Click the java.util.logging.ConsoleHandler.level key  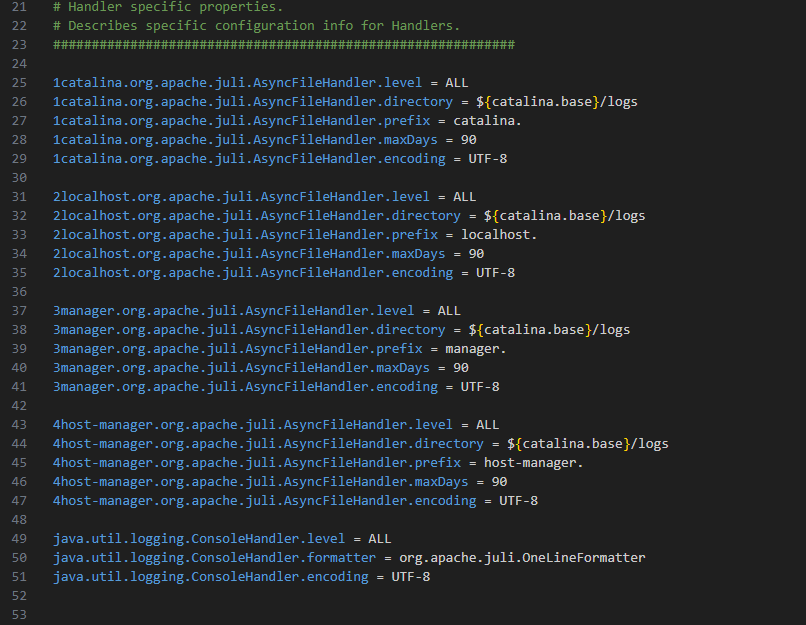[199, 539]
